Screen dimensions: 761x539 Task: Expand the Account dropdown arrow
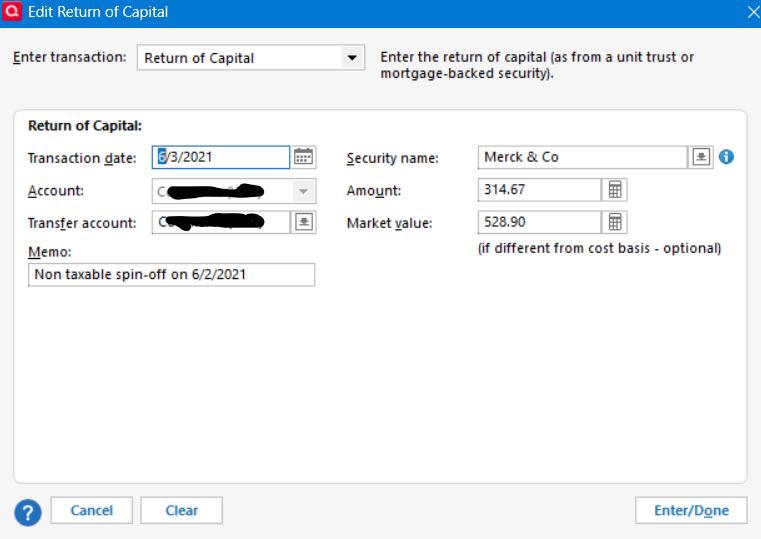303,191
